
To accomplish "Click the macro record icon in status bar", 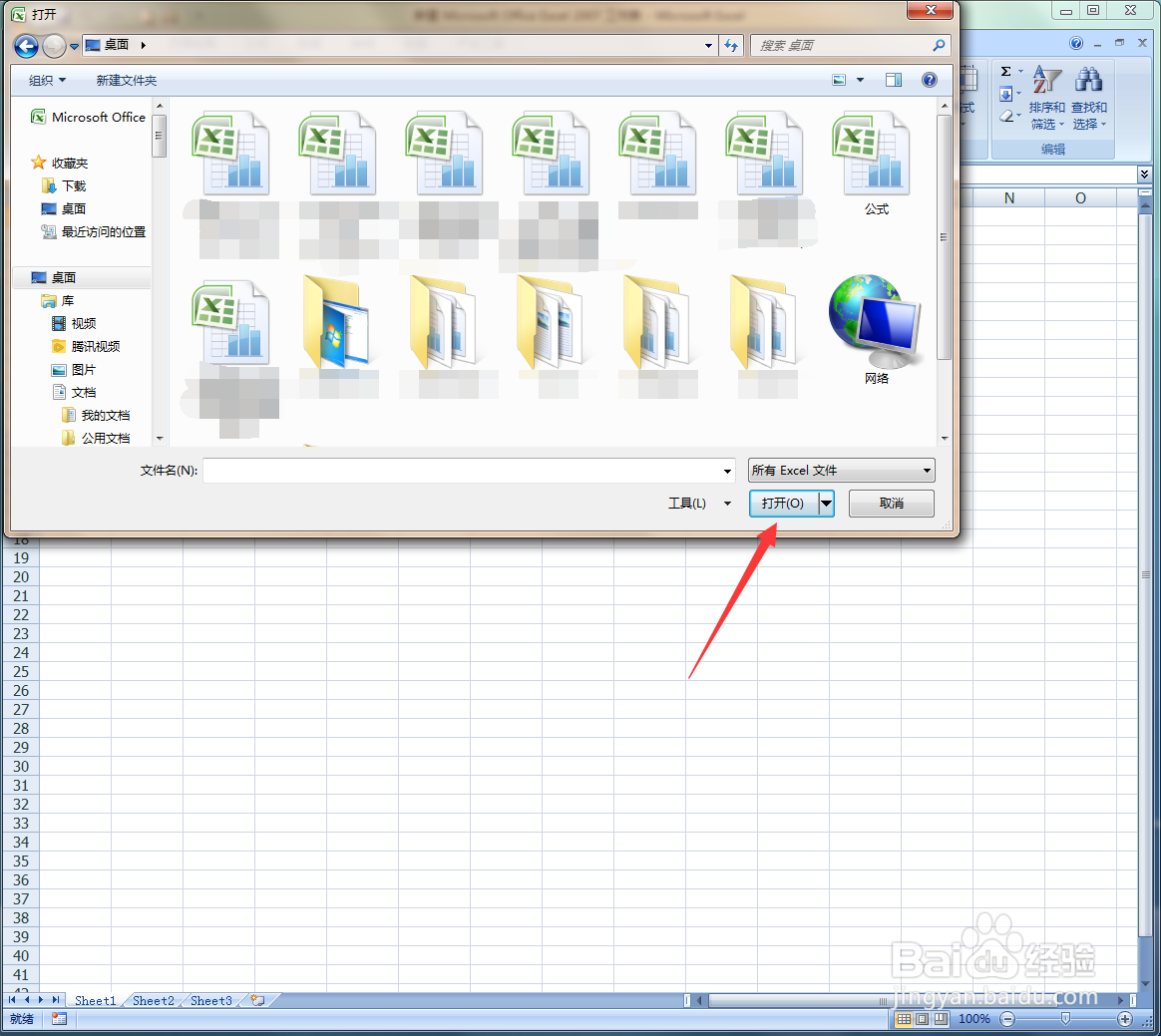I will (x=59, y=1019).
